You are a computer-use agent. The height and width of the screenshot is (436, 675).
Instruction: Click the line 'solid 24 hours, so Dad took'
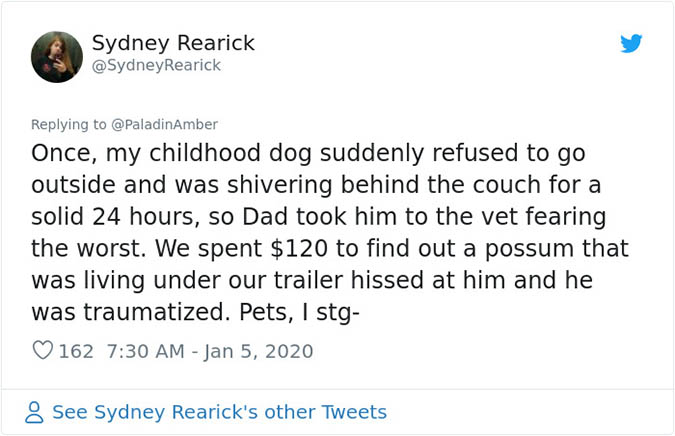[x=320, y=217]
